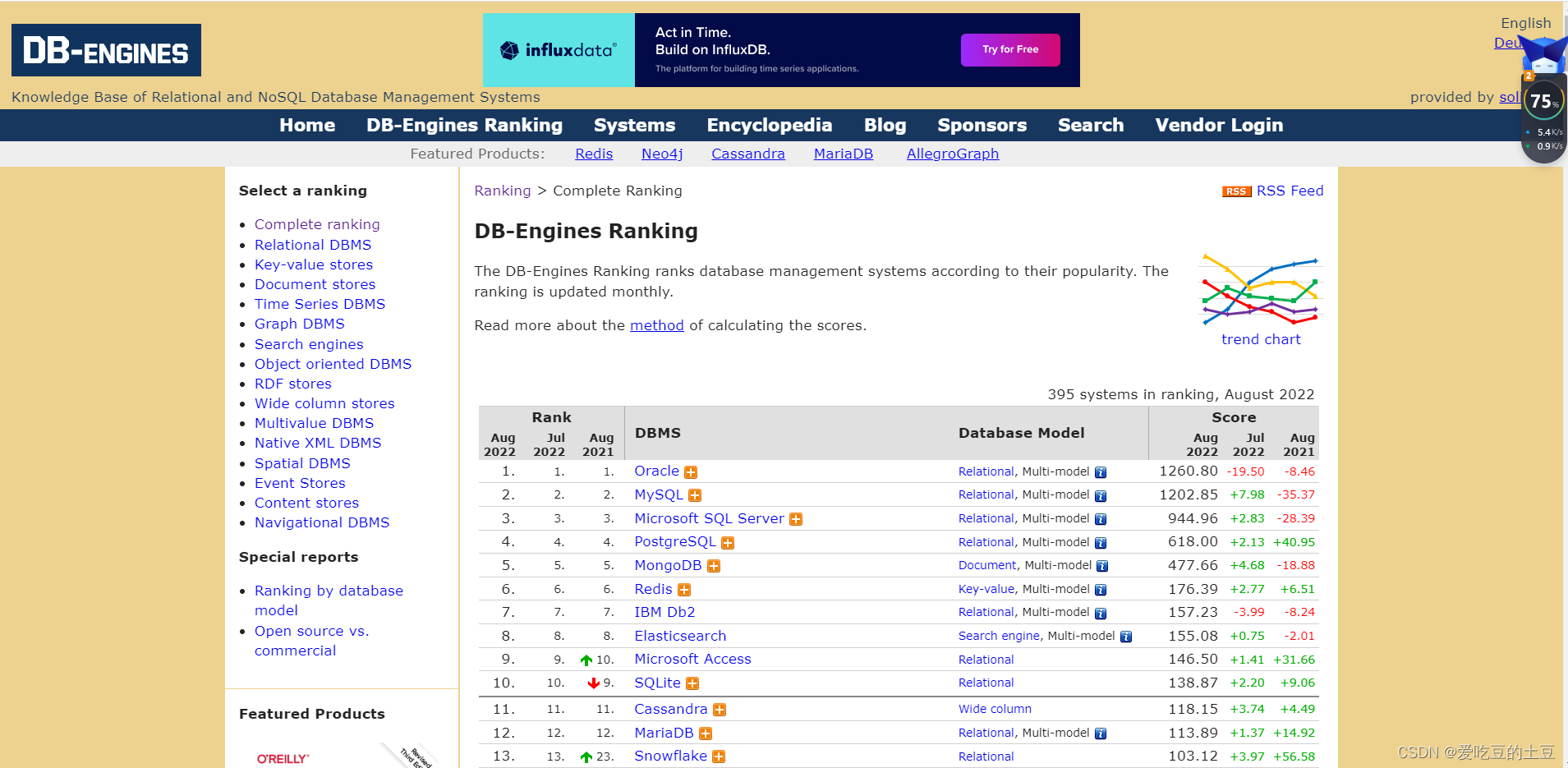
Task: Open info icon in MariaDB's model column
Action: coord(1101,734)
